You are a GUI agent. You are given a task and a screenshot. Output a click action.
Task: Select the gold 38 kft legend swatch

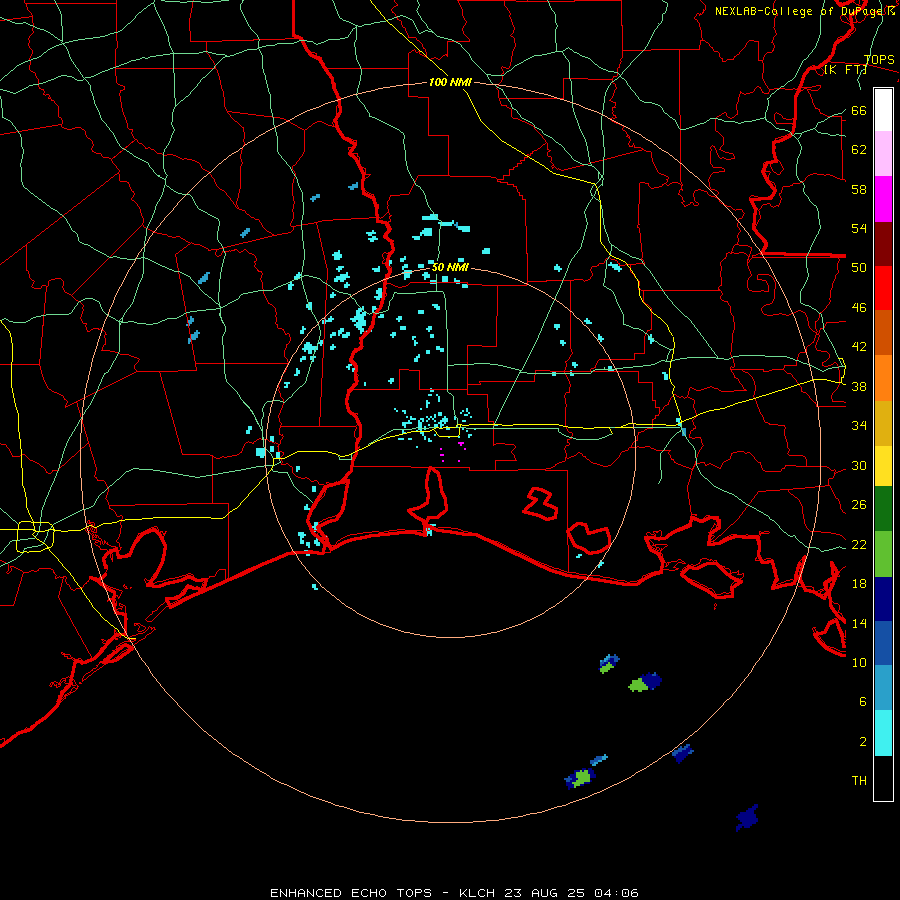point(883,423)
